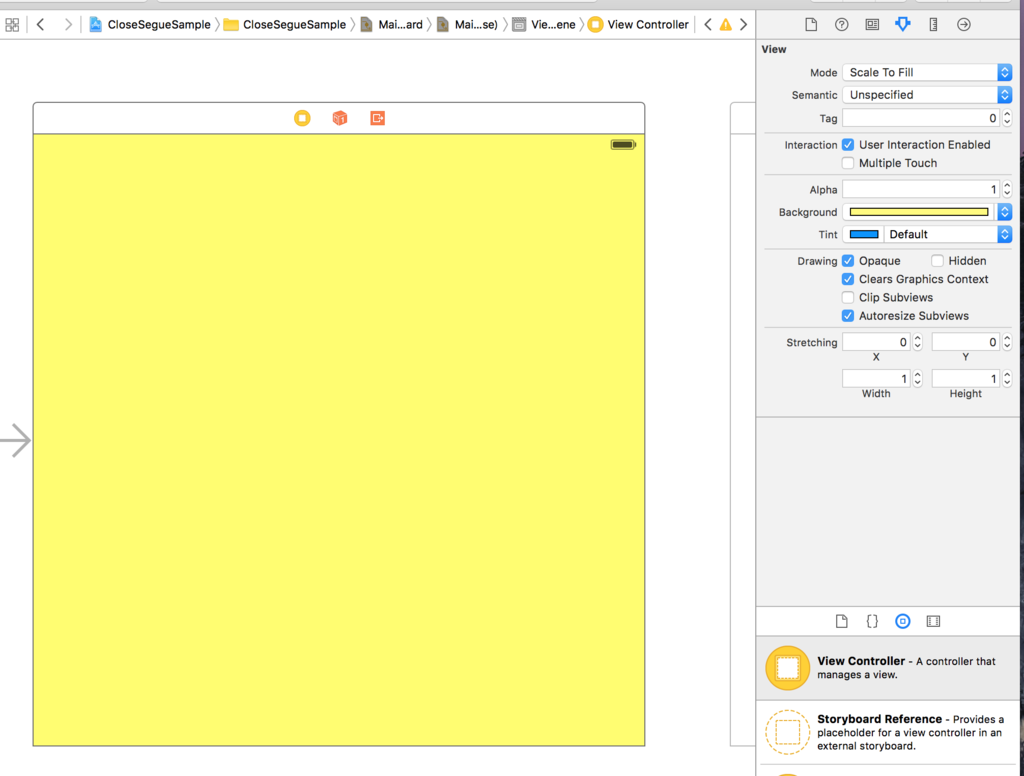The image size is (1024, 776).
Task: Click the blue Tint color swatch
Action: 863,234
